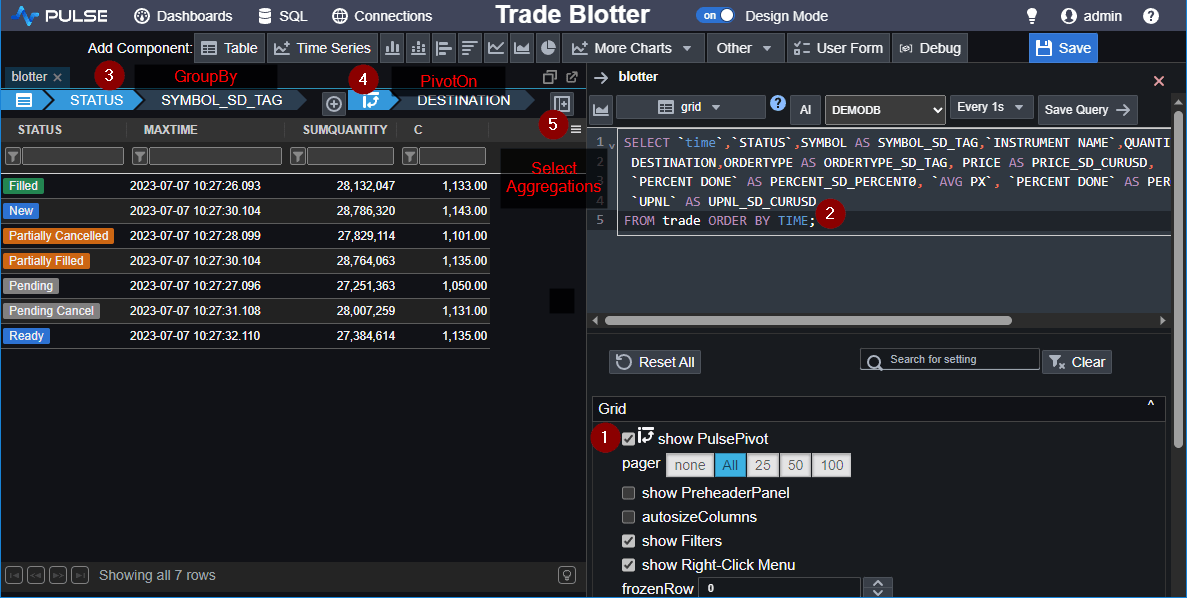Click the Save button
Image resolution: width=1187 pixels, height=598 pixels.
tap(1062, 48)
